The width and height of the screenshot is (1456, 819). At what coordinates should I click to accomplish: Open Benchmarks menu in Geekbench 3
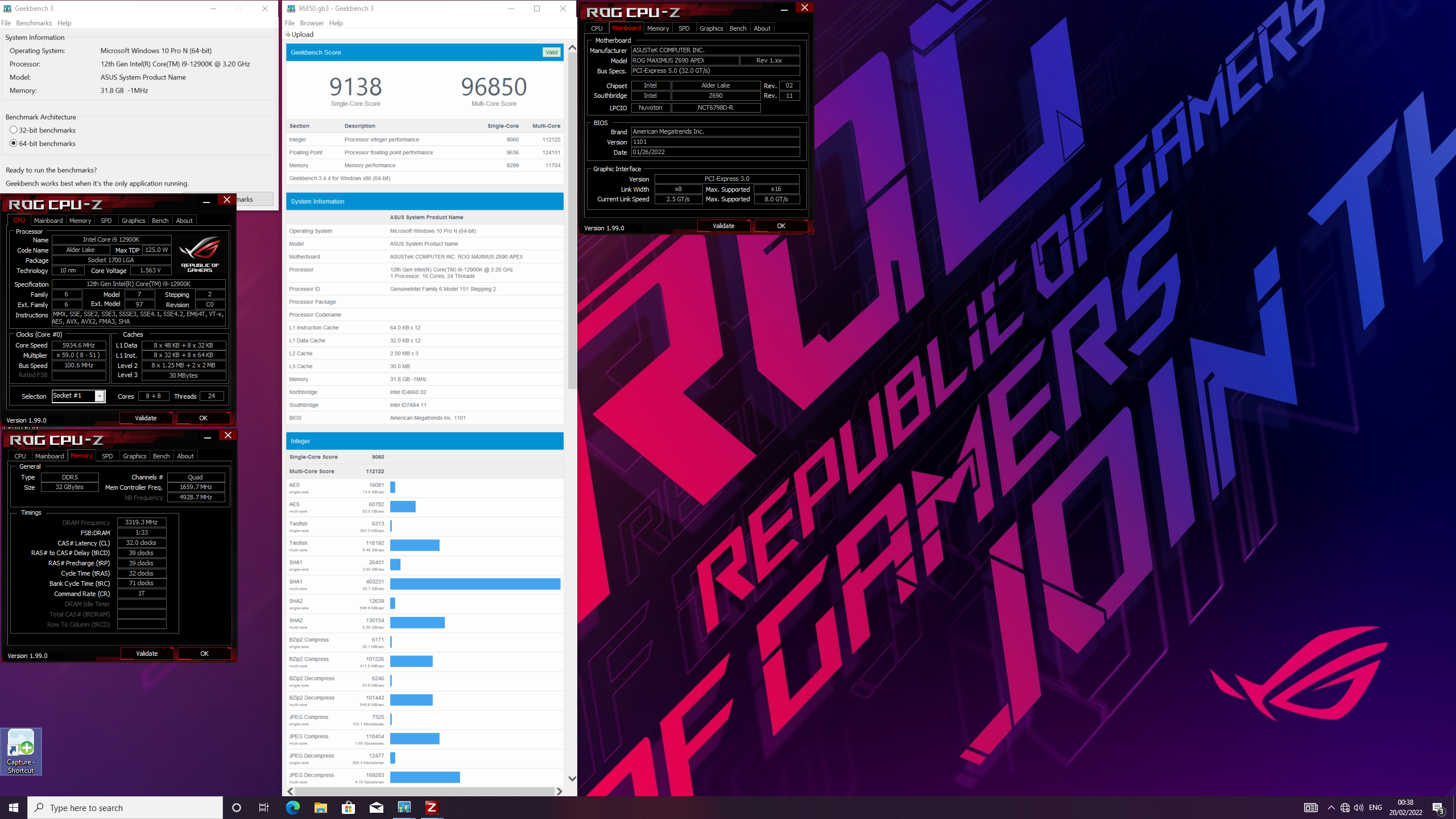[34, 23]
